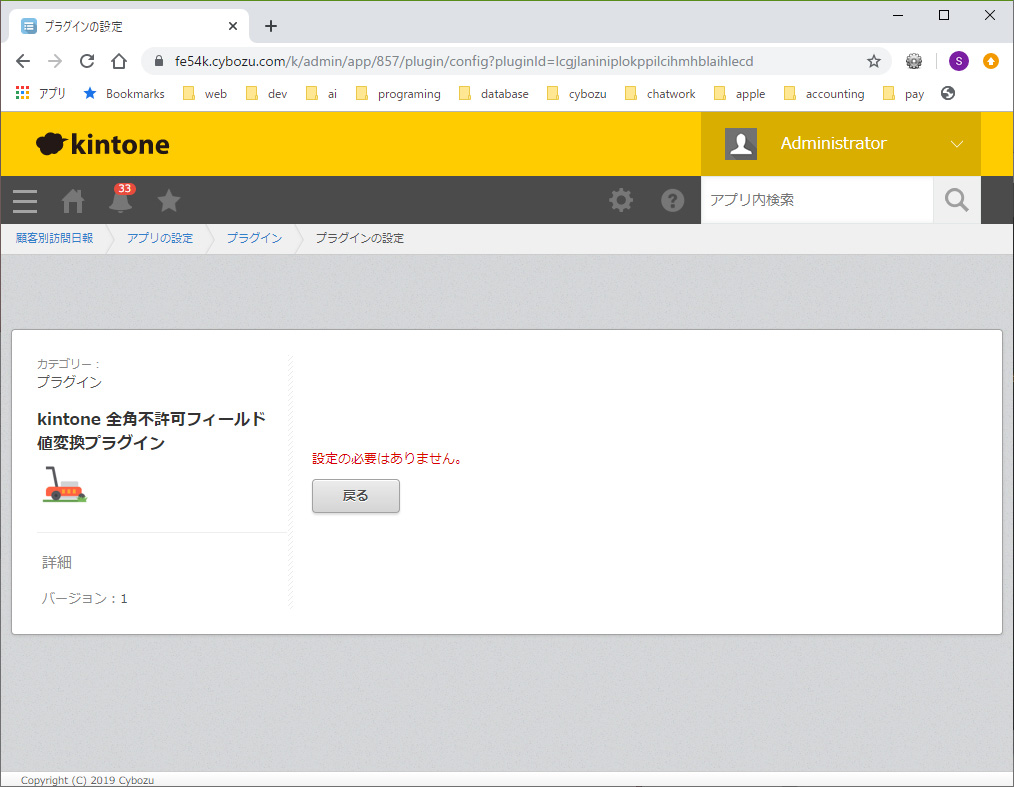Viewport: 1014px width, 787px height.
Task: Bookmark this page with star icon
Action: (x=874, y=61)
